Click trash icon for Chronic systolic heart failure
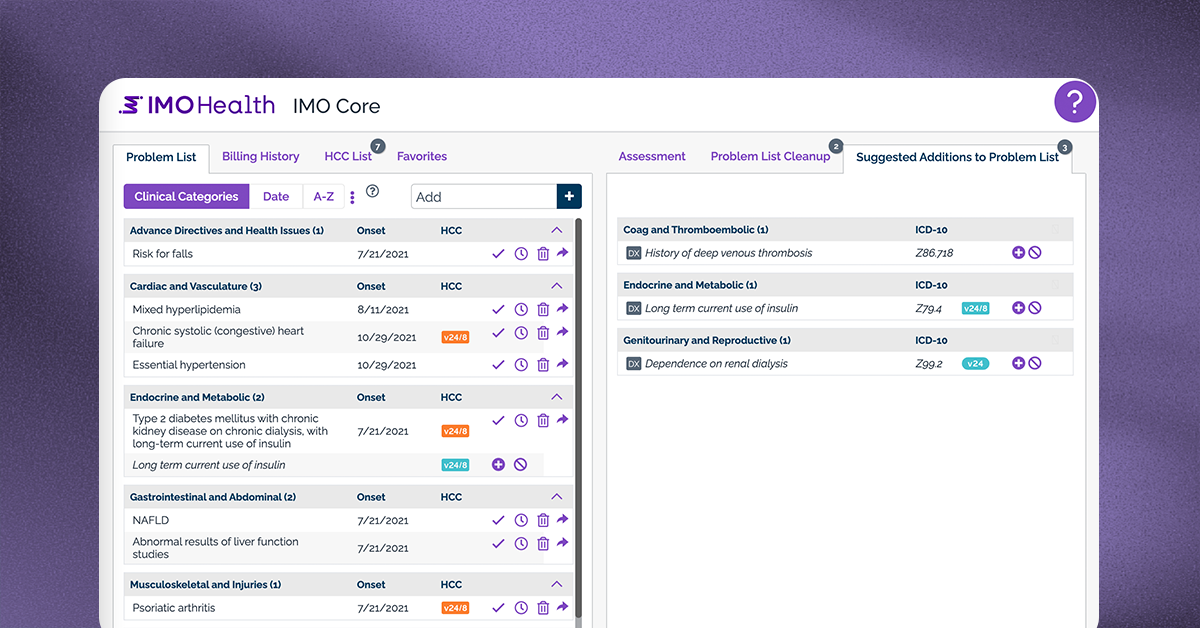The height and width of the screenshot is (628, 1200). (543, 333)
